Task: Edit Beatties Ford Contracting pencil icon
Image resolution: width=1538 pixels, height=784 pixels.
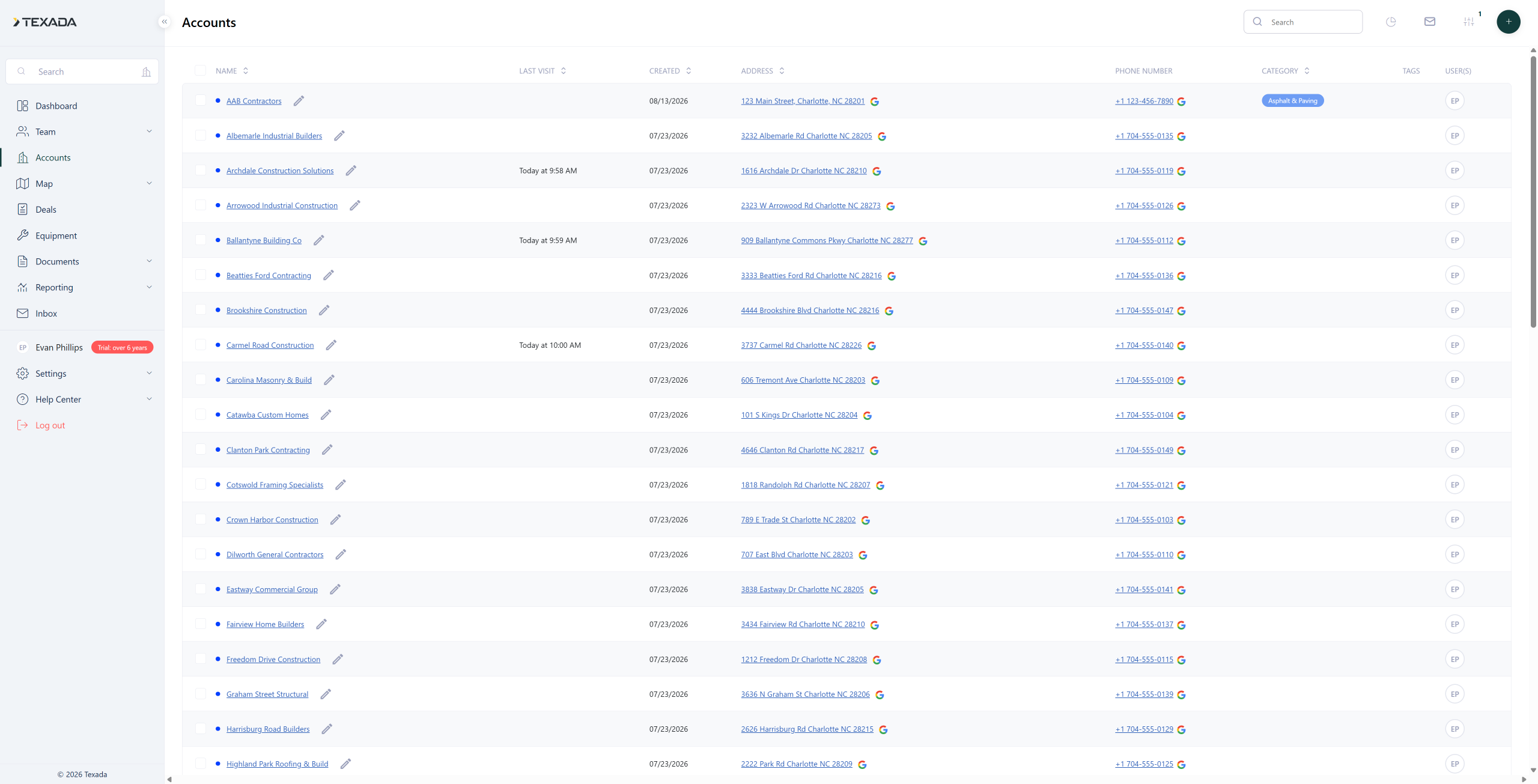Action: click(x=329, y=275)
